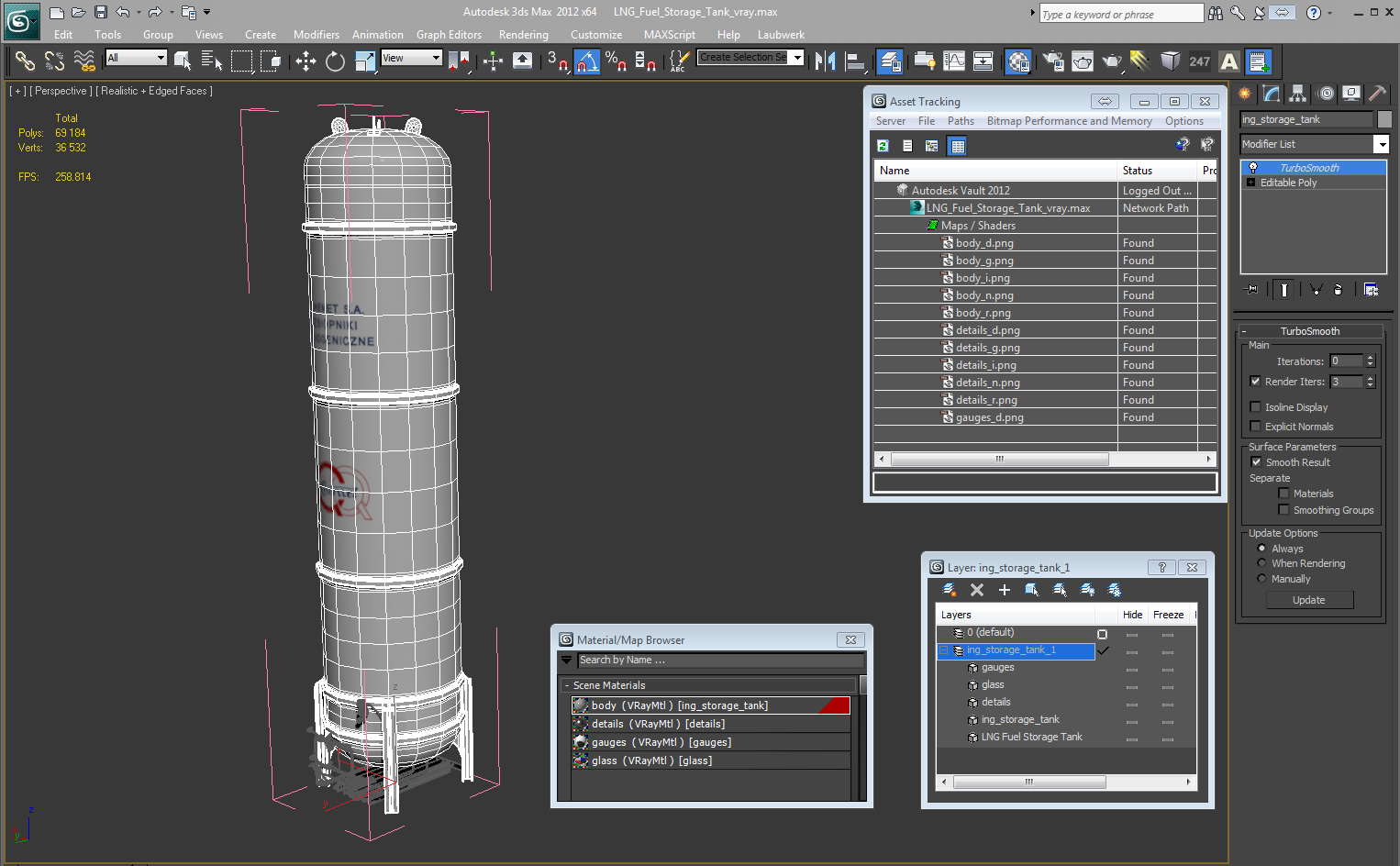Open Bitmap Performance and Memory menu
This screenshot has height=866, width=1400.
click(x=1069, y=121)
